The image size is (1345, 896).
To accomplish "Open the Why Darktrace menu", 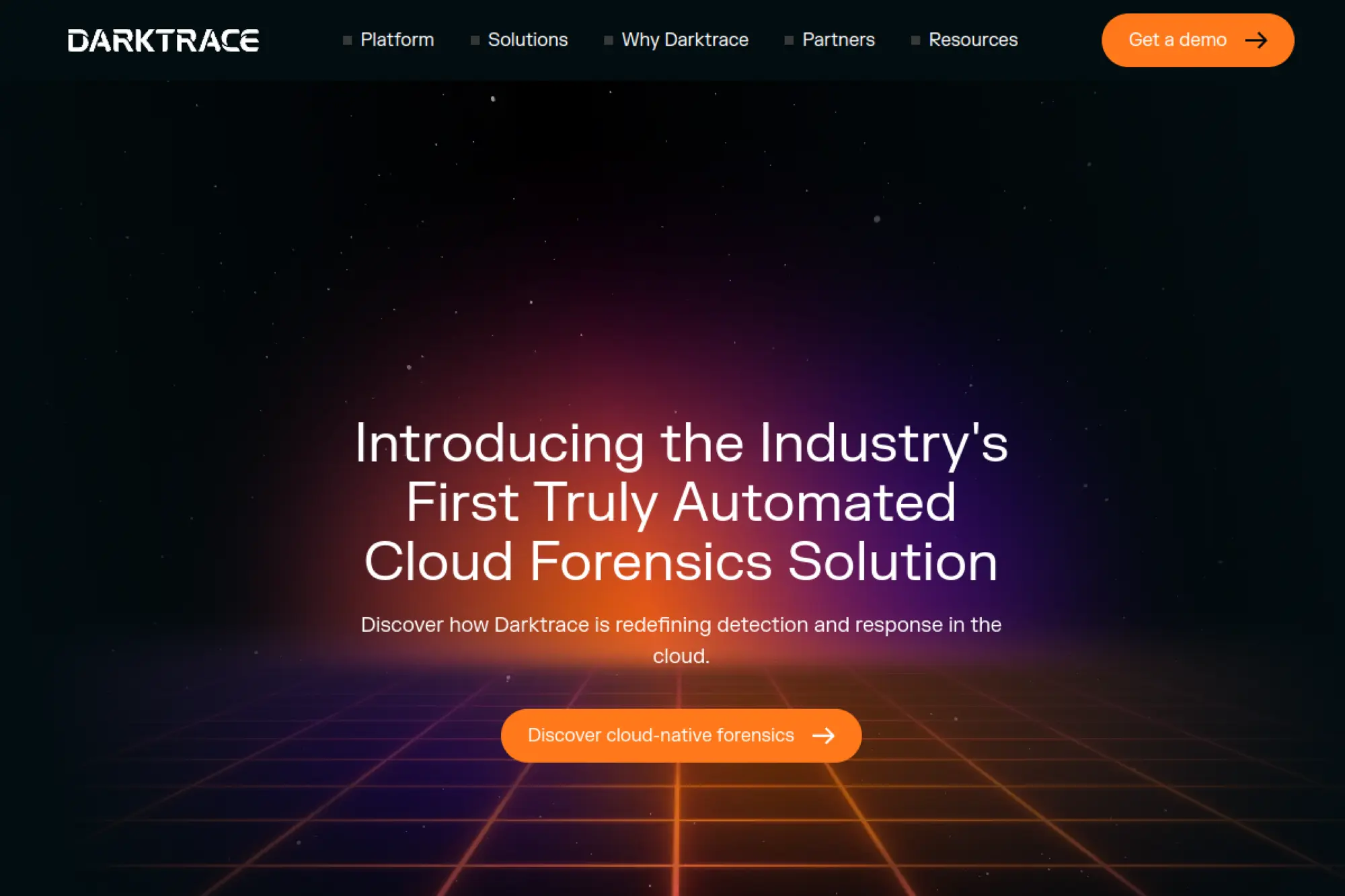I will (x=685, y=40).
